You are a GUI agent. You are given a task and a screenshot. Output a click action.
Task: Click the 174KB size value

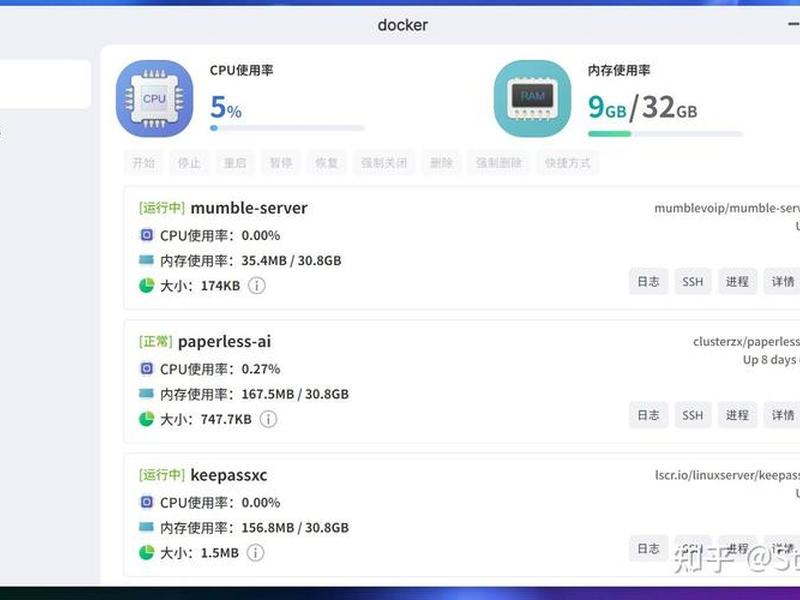220,286
